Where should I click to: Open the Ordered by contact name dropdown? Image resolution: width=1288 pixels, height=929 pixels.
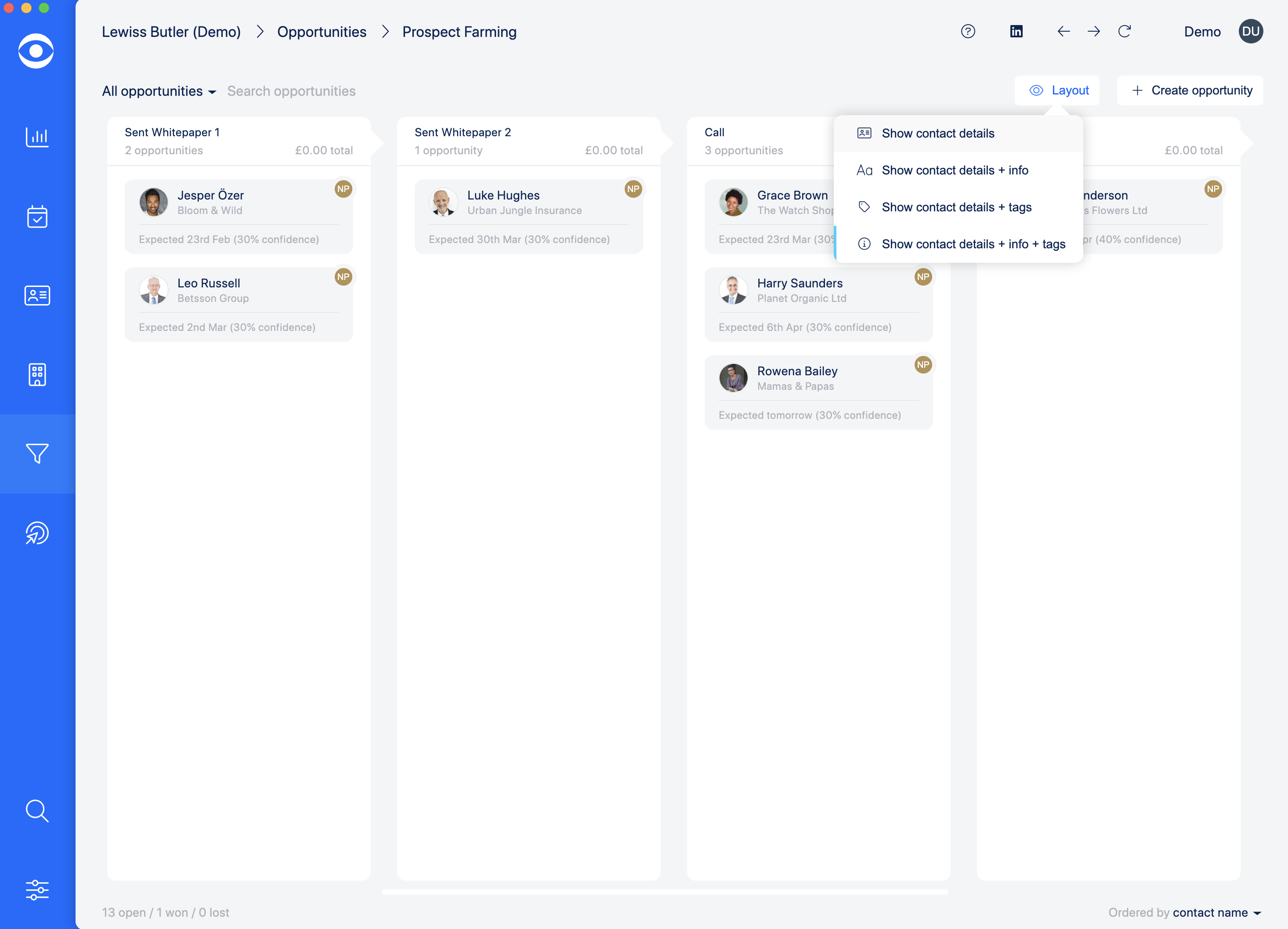(1216, 913)
